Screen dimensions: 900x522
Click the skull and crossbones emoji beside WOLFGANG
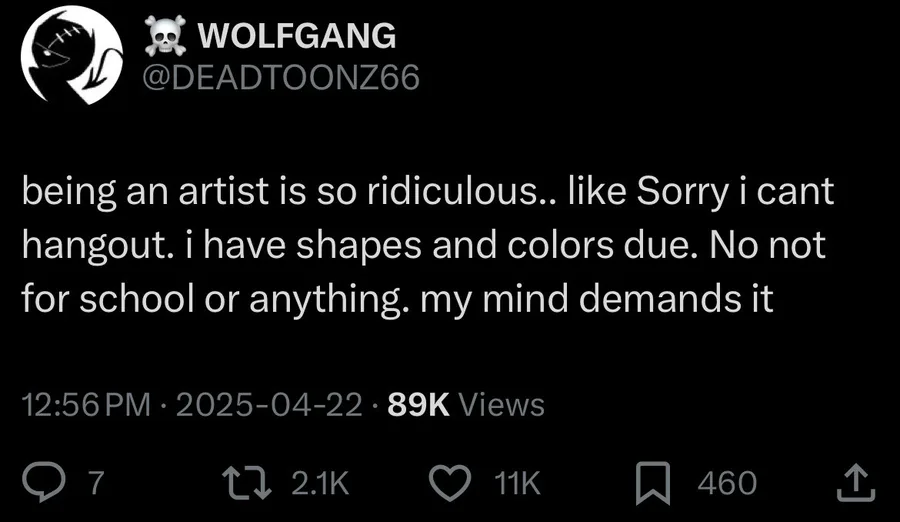click(x=166, y=37)
